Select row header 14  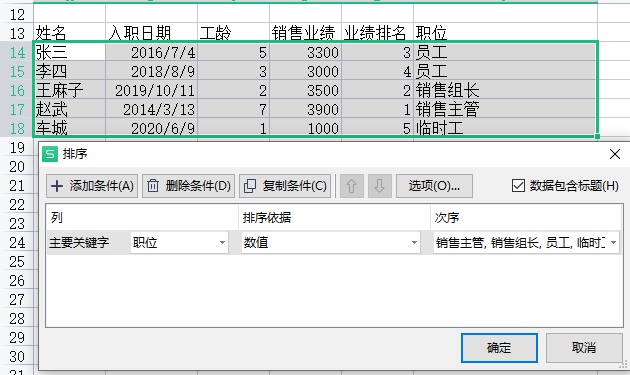click(16, 52)
